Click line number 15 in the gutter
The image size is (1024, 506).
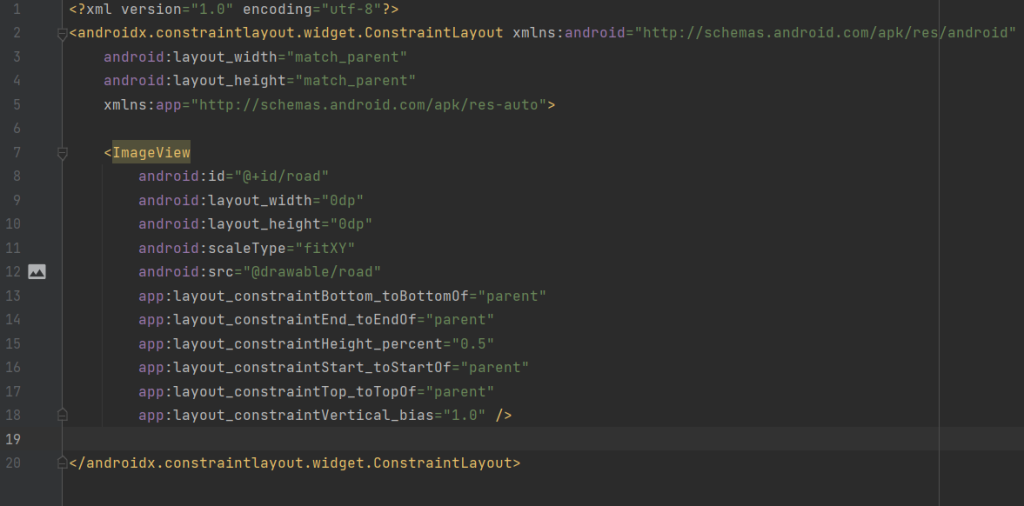point(14,343)
